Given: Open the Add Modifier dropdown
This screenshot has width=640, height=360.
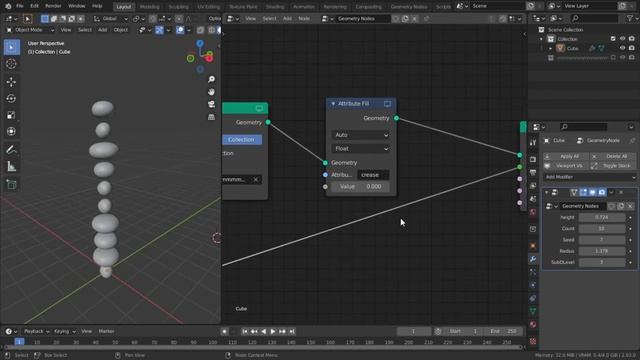Looking at the screenshot, I should click(590, 177).
